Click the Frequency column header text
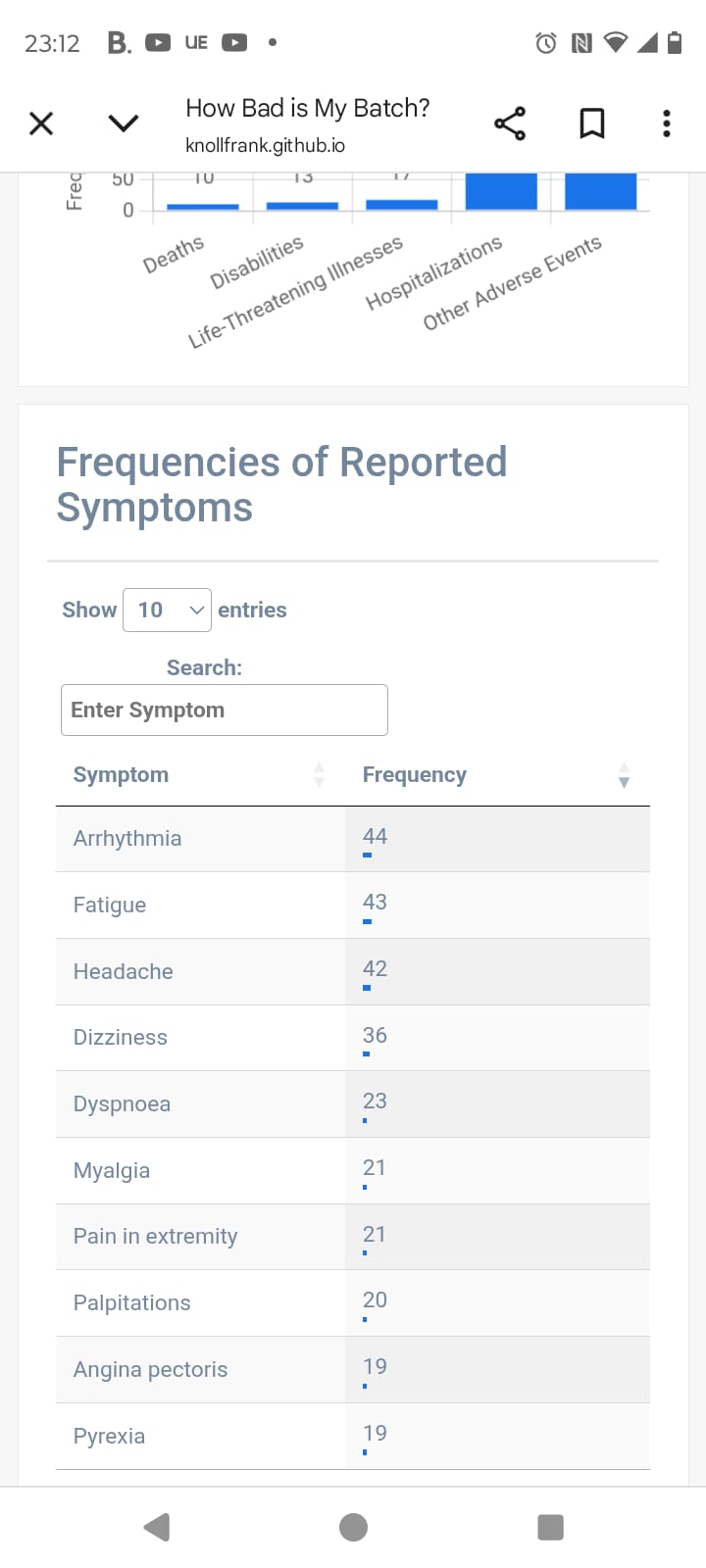Viewport: 706px width, 1568px height. (x=415, y=774)
